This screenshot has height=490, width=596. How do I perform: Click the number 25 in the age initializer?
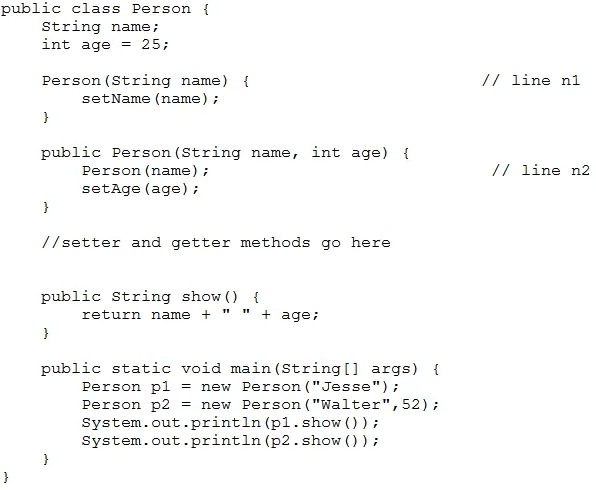[x=151, y=44]
